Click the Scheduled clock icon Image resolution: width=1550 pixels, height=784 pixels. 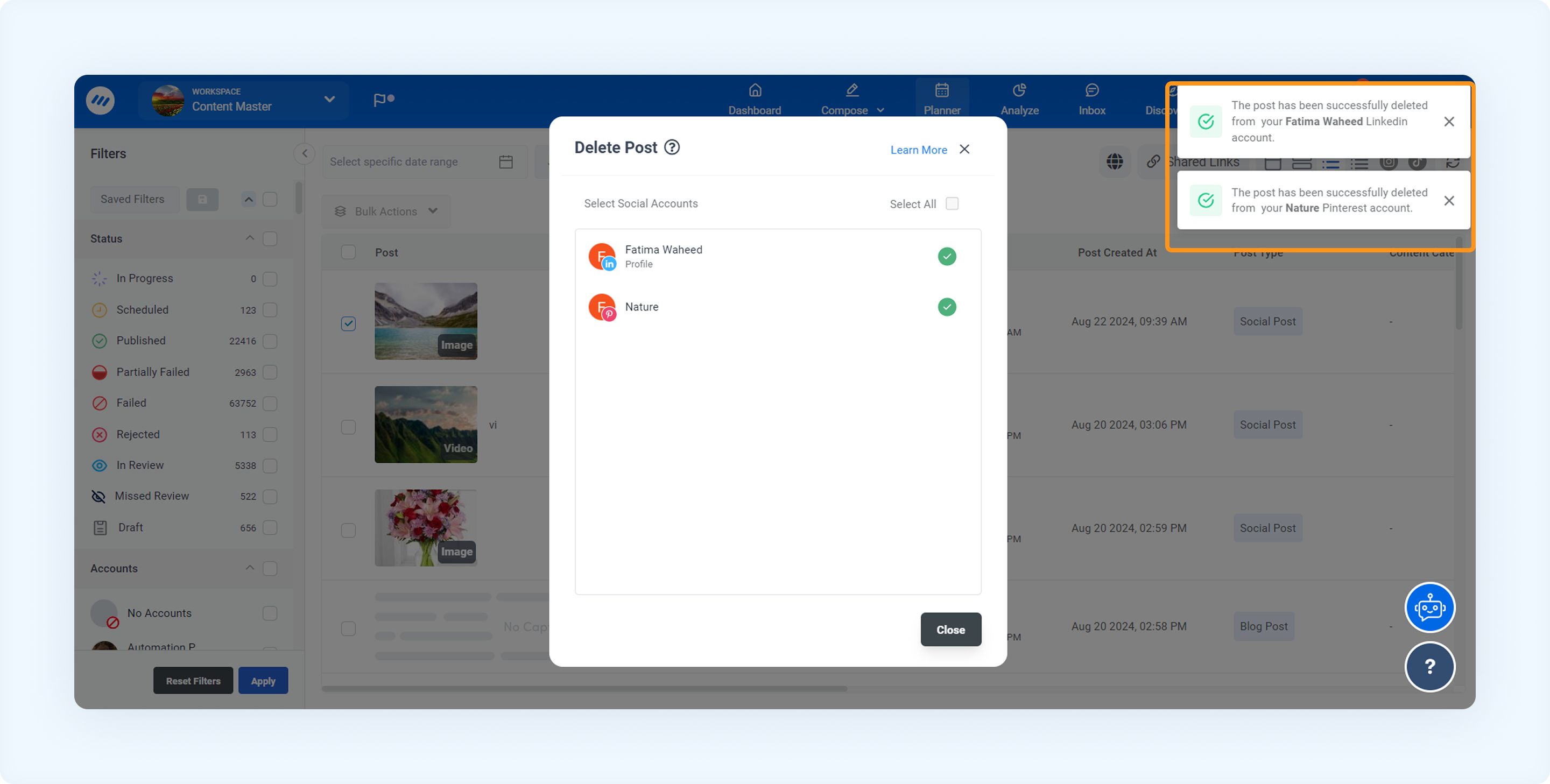click(x=99, y=310)
